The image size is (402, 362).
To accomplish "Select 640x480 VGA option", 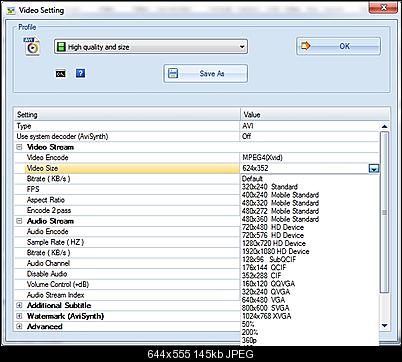I will point(263,300).
